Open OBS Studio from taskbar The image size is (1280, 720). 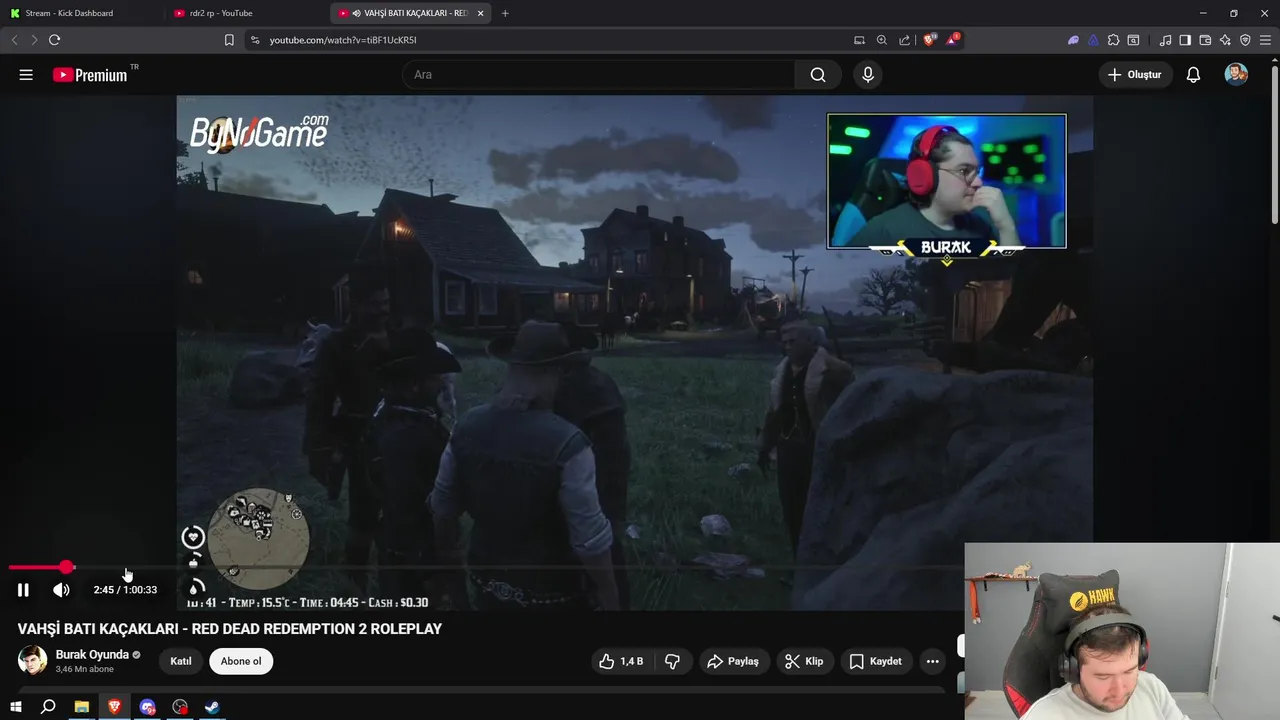[180, 707]
